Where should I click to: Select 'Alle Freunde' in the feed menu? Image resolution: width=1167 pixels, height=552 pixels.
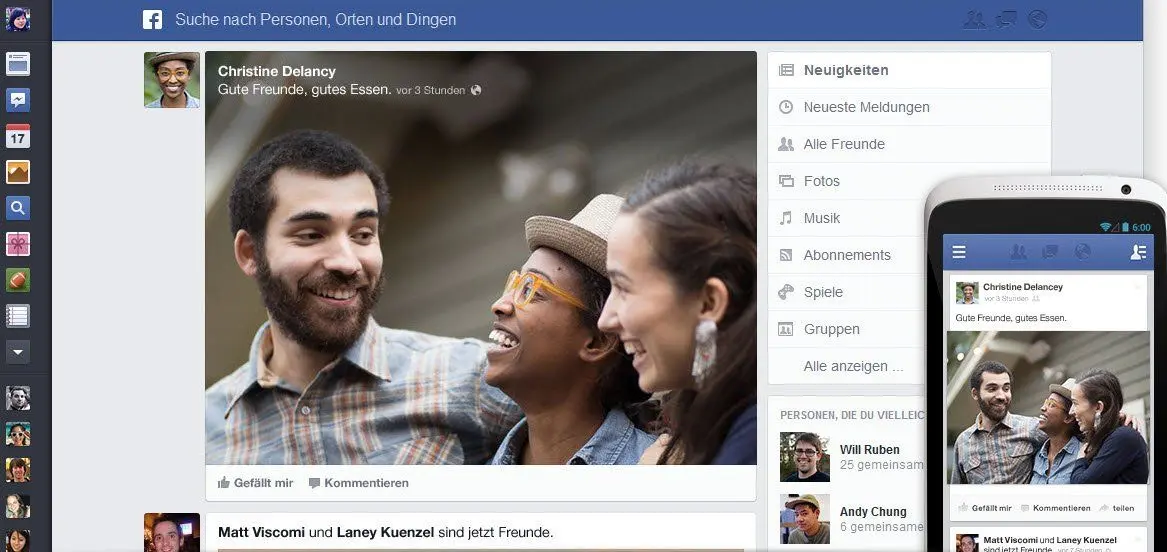[909, 144]
